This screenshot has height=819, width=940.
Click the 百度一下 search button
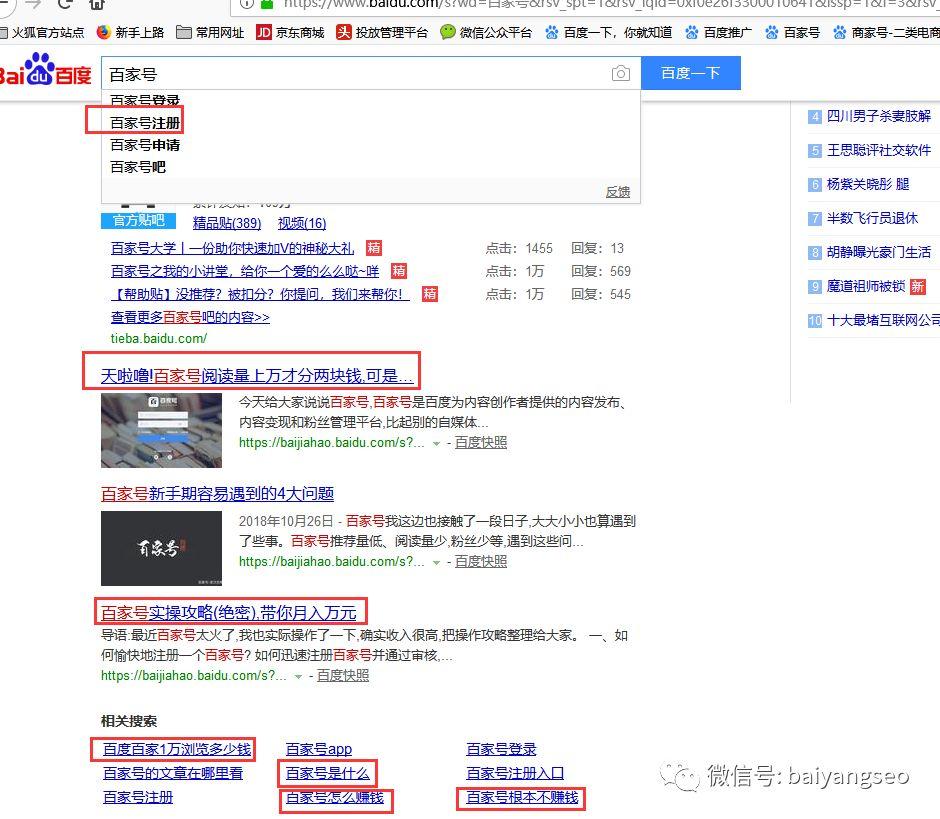click(691, 73)
